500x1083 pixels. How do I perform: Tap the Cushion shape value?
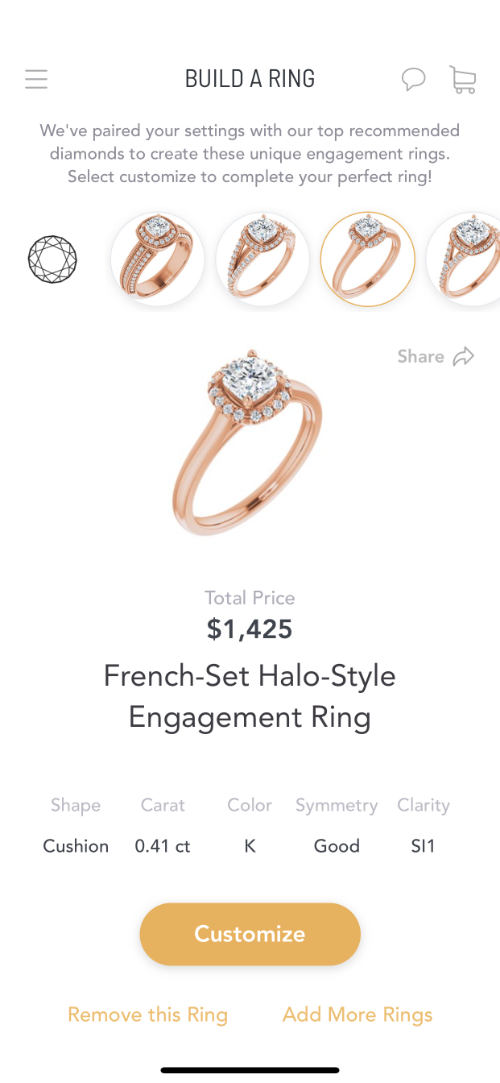(x=76, y=846)
